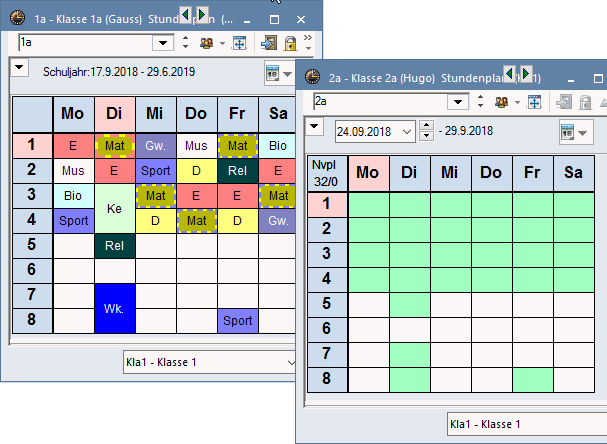The height and width of the screenshot is (444, 607).
Task: Go to next element with right arrow in 1a title bar
Action: (202, 15)
